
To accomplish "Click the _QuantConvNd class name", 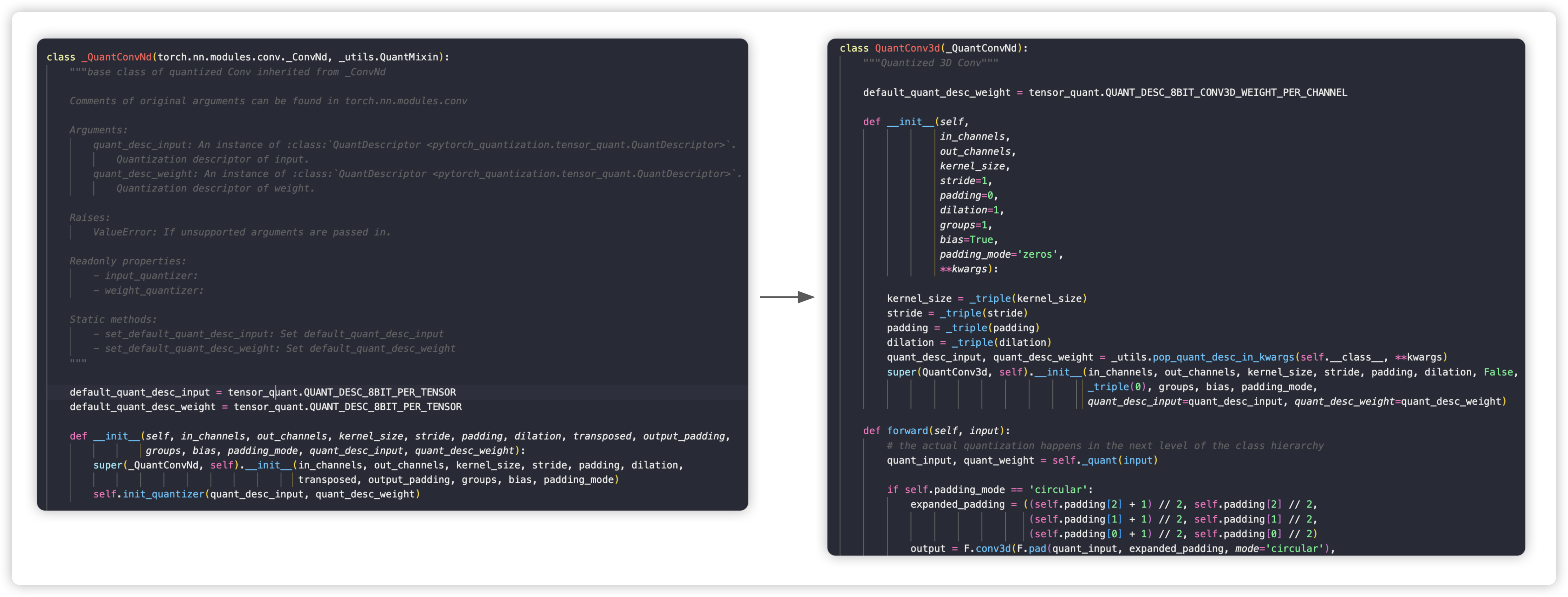I will coord(117,57).
